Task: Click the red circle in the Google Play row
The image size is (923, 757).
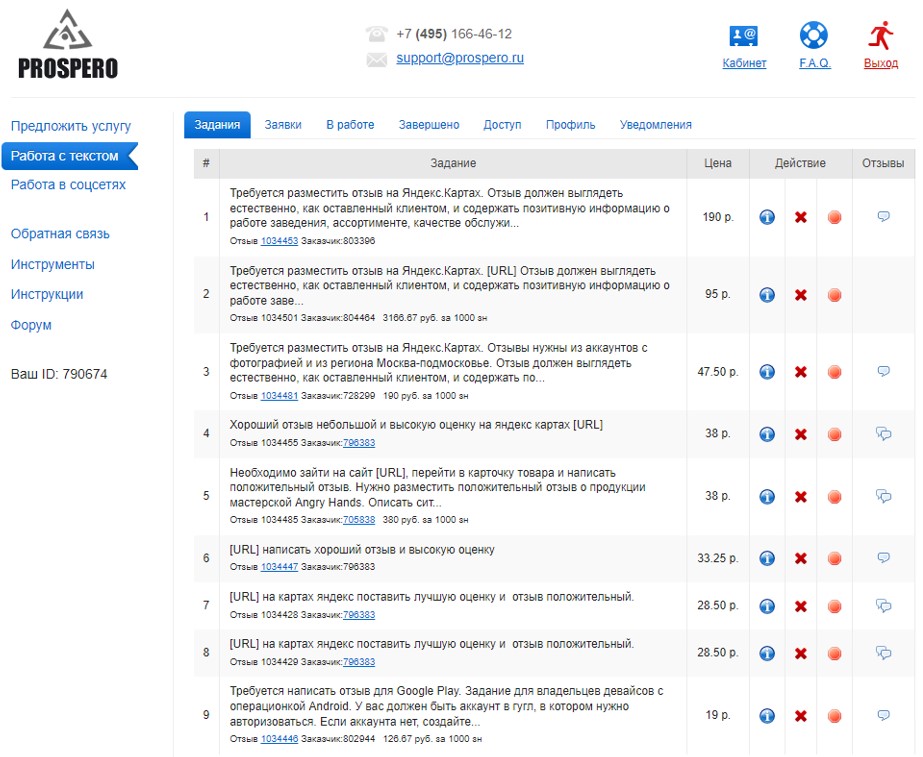Action: (x=834, y=716)
